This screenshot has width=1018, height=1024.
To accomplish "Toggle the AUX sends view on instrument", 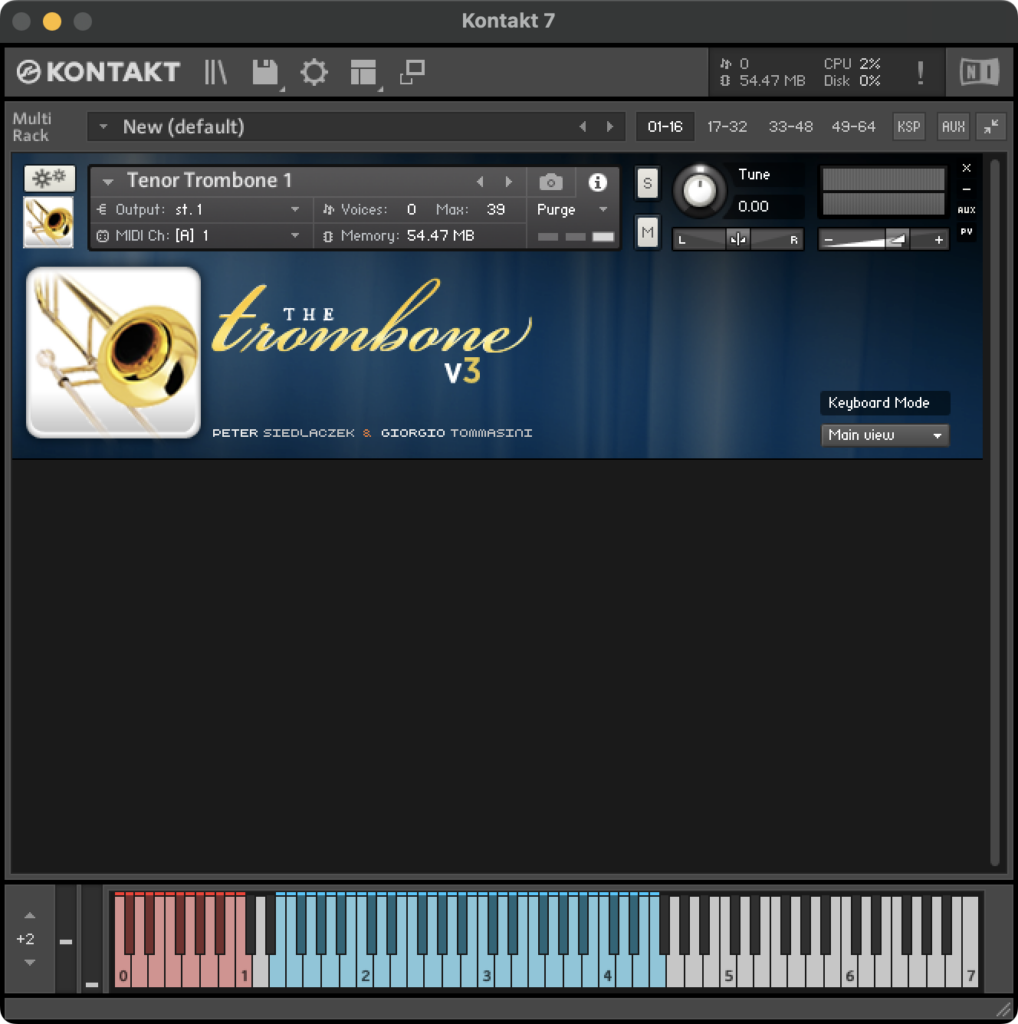I will click(966, 210).
